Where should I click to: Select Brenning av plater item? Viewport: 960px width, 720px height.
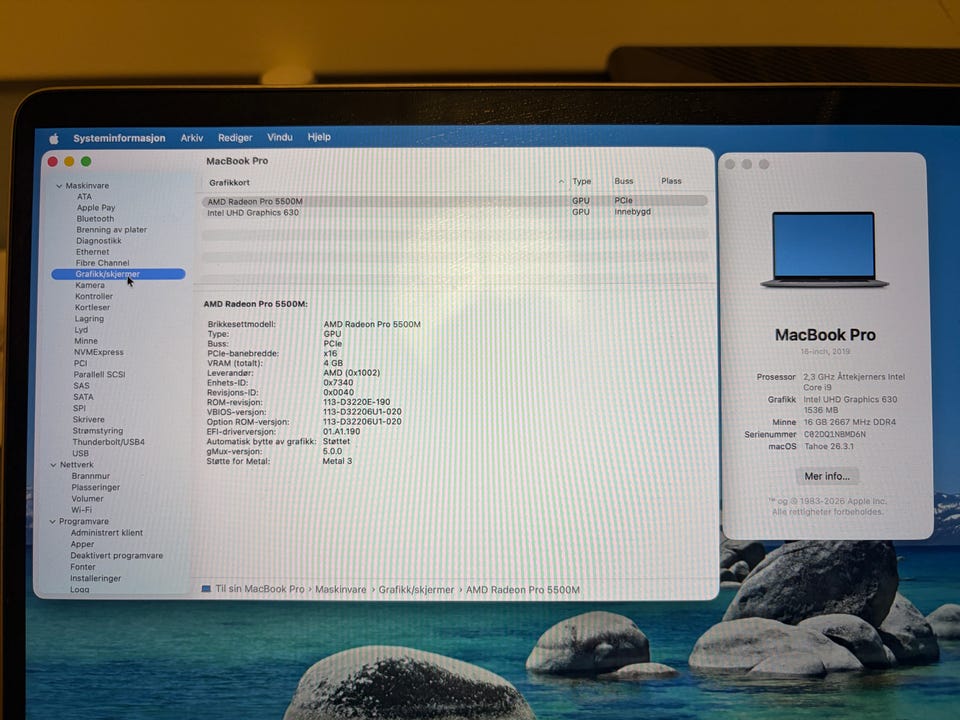tap(111, 230)
